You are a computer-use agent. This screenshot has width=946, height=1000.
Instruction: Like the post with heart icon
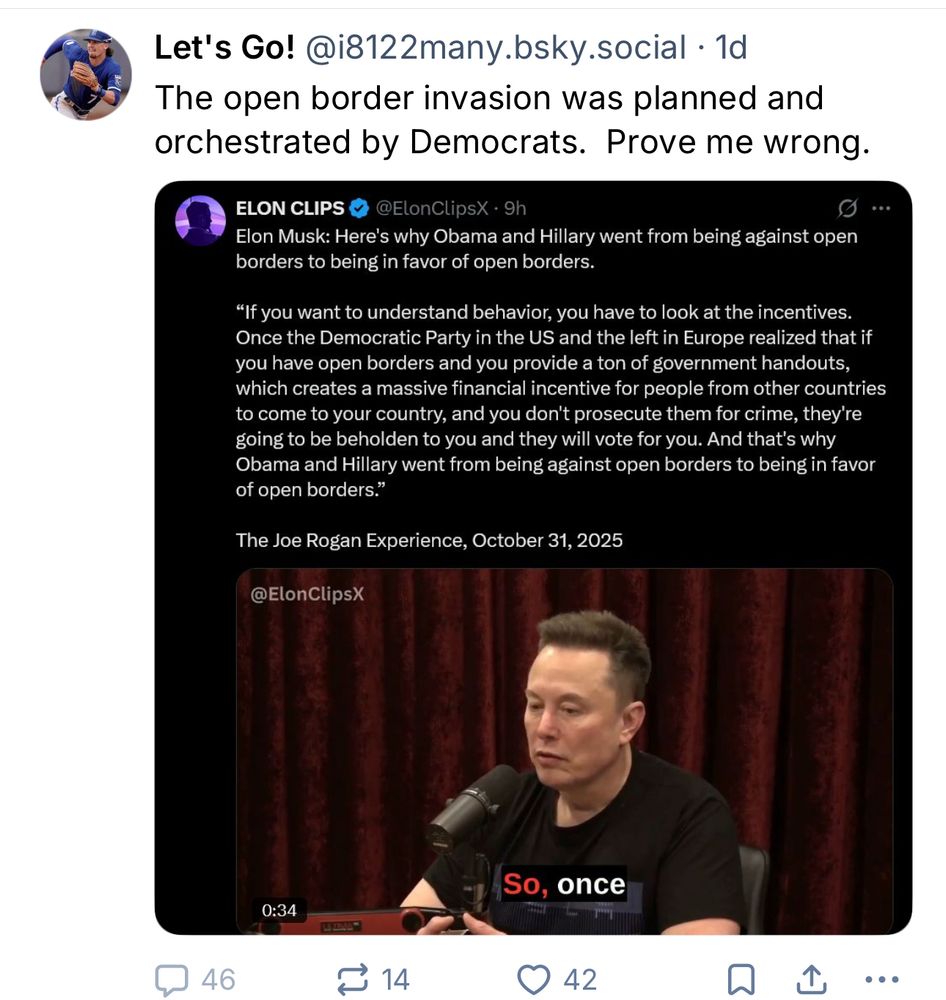[533, 978]
